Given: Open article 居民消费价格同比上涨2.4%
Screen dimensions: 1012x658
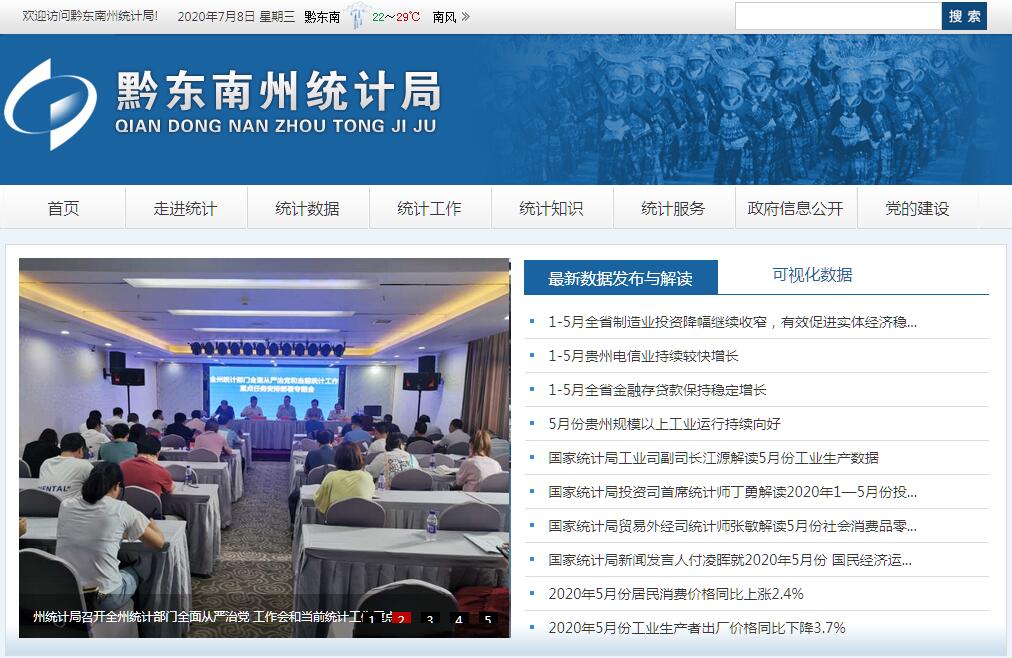Looking at the screenshot, I should [x=676, y=594].
